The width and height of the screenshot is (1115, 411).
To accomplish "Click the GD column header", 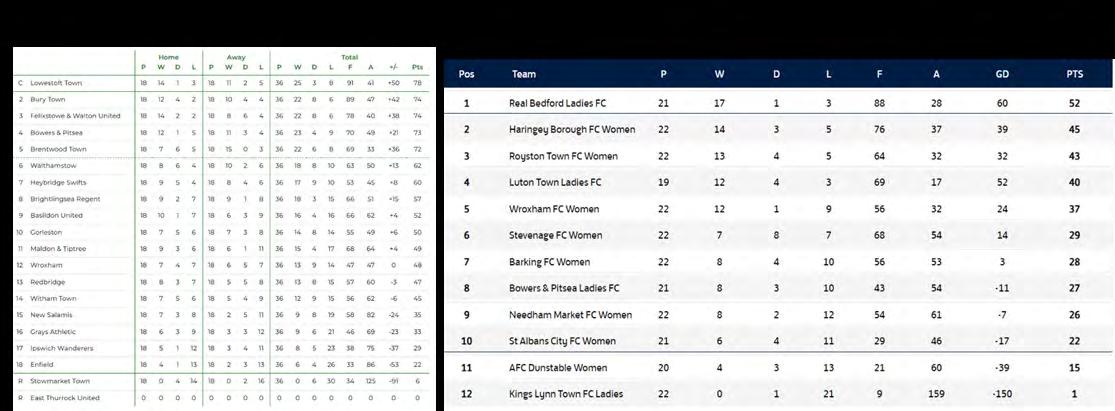I will coord(1002,74).
